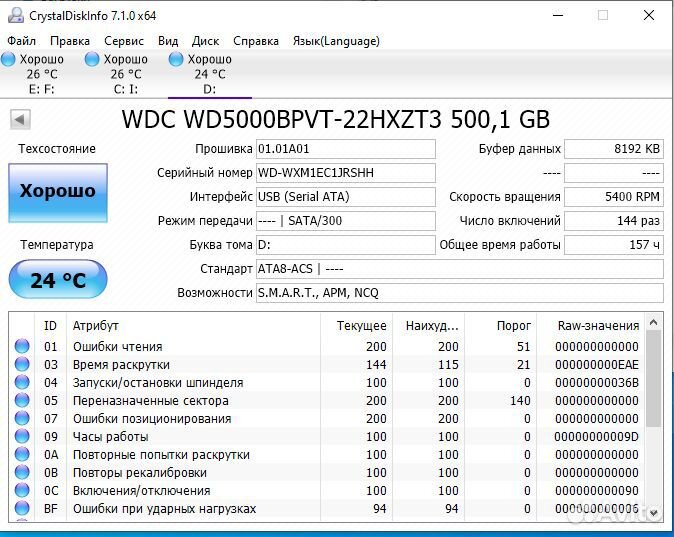Select the Запуски/остановки шпинделя row
This screenshot has width=674, height=537.
(328, 383)
